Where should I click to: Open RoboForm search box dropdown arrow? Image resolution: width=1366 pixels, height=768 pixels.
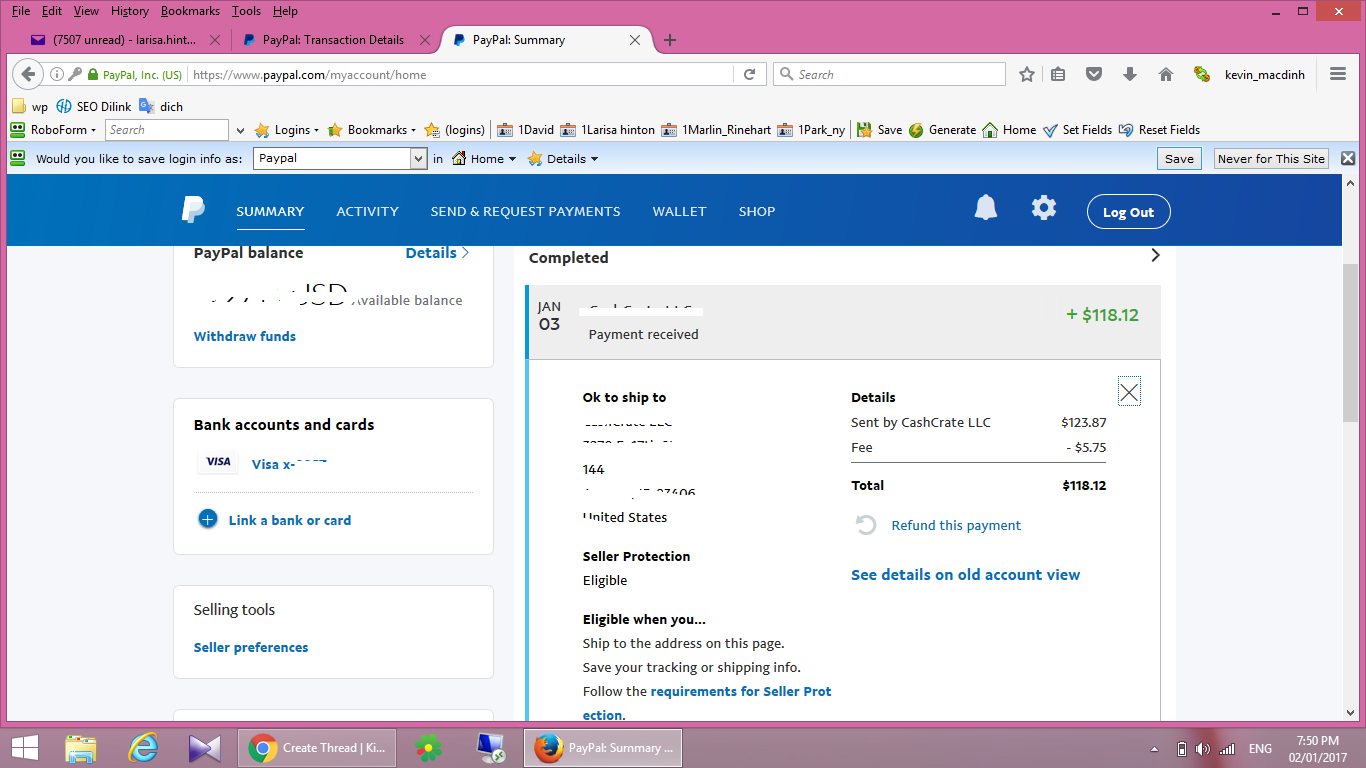(x=240, y=130)
